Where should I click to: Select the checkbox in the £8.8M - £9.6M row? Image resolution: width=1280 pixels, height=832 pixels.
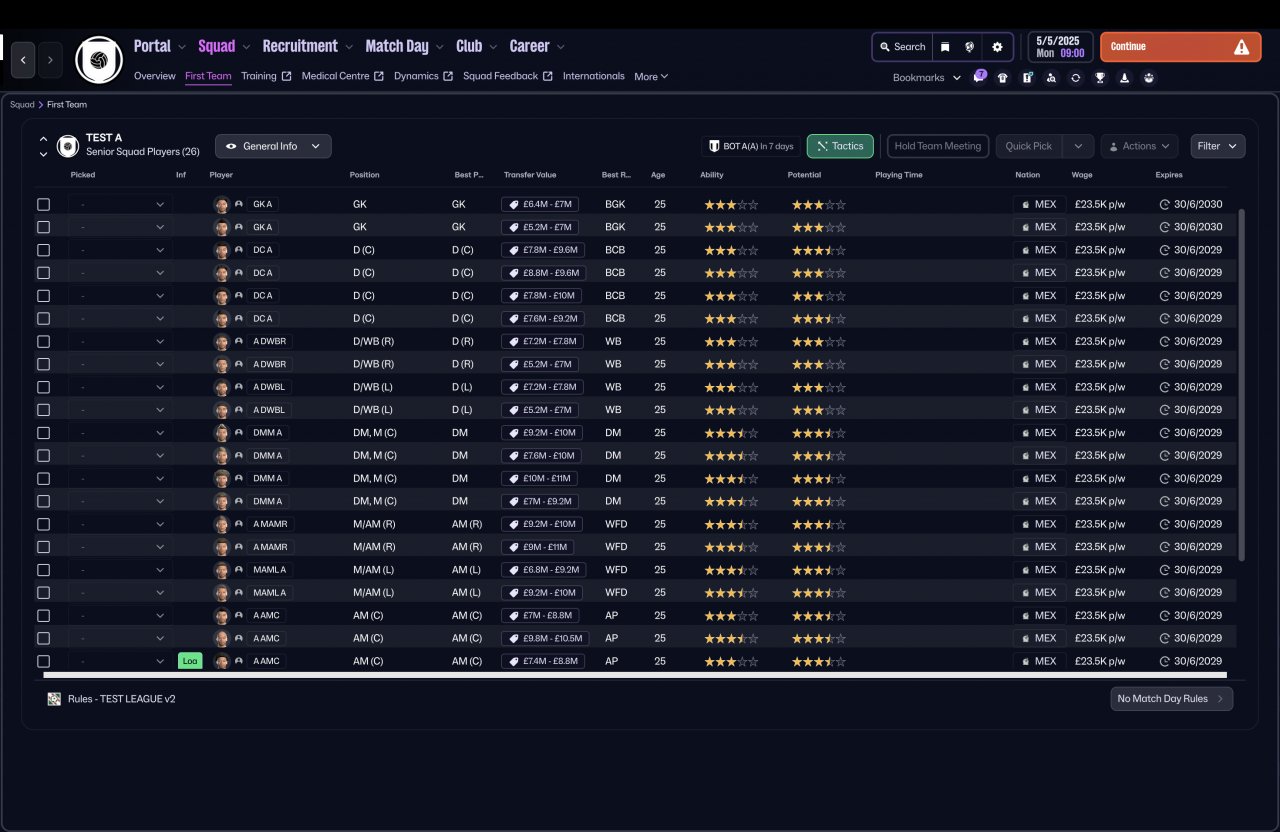tap(43, 273)
